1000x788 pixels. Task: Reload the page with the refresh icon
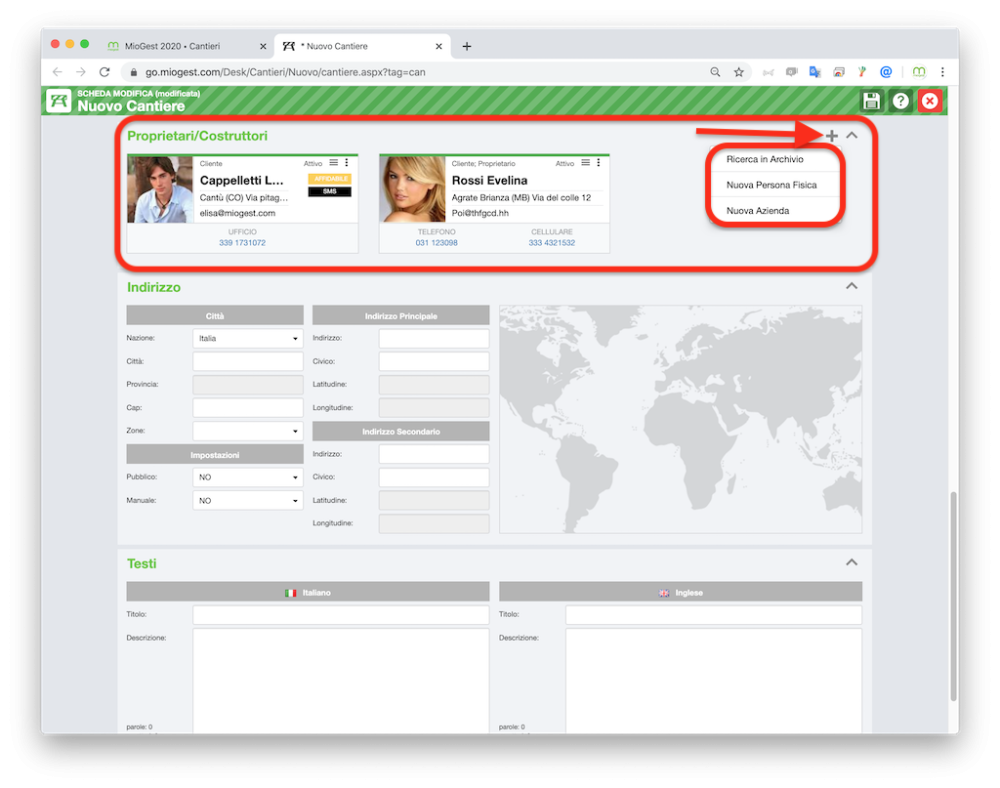[105, 72]
